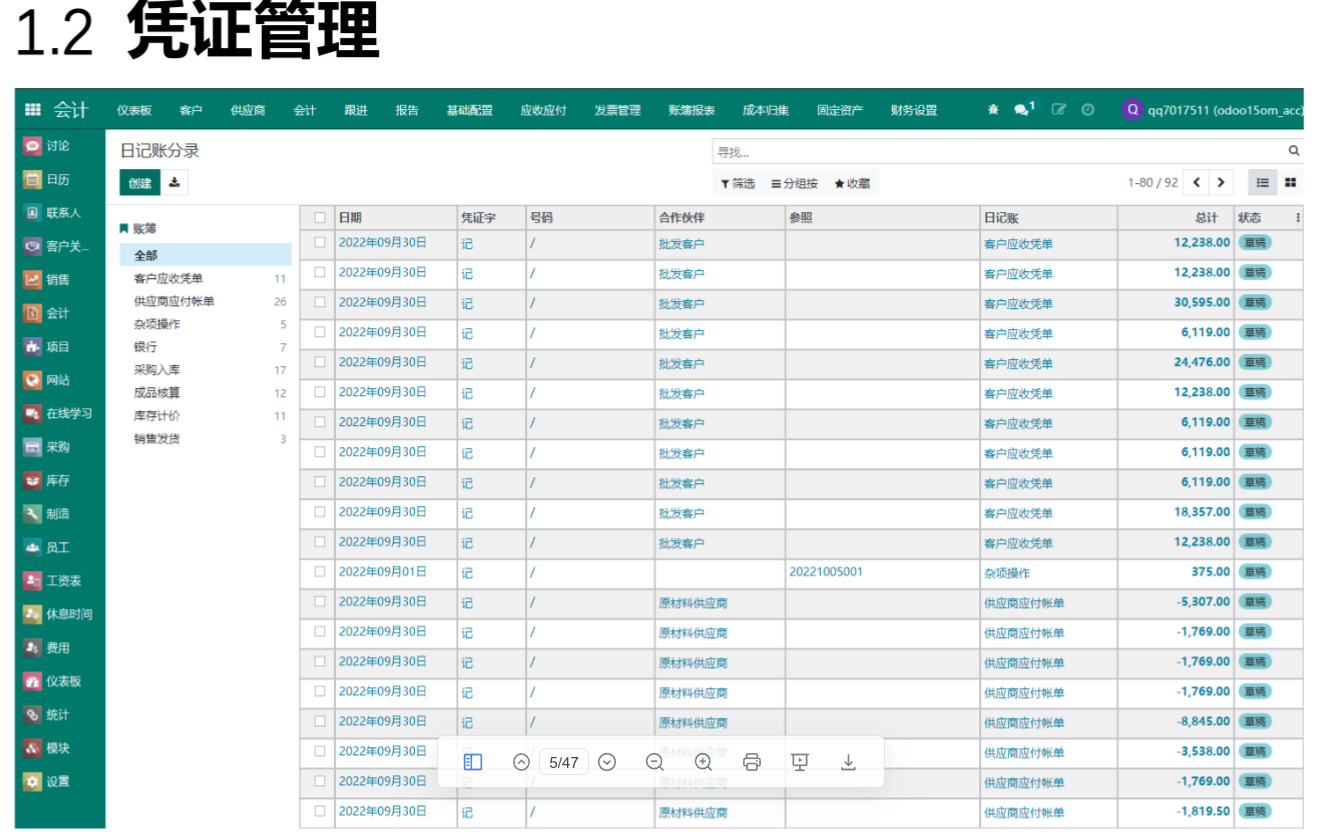
Task: Tick checkbox for the 20221005001 reference row
Action: click(320, 572)
